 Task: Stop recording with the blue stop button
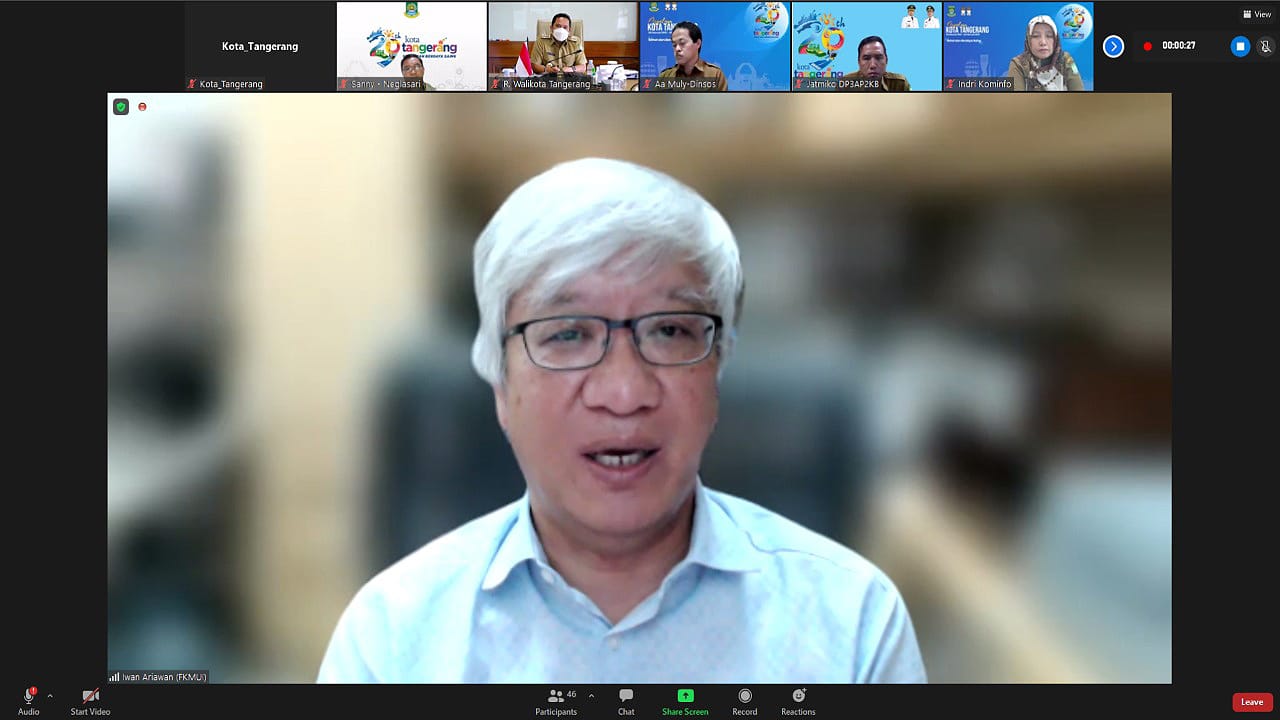(x=1240, y=46)
